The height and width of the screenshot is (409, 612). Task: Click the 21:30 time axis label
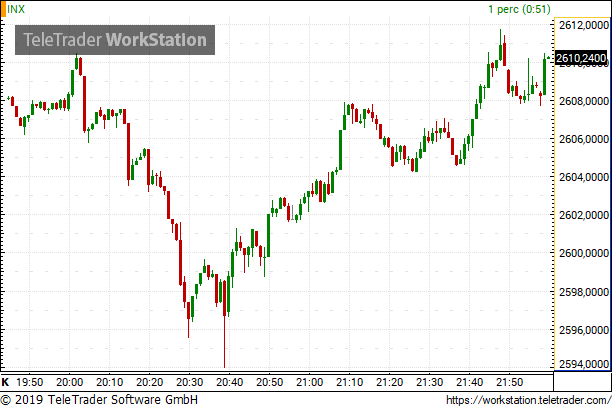tap(429, 382)
